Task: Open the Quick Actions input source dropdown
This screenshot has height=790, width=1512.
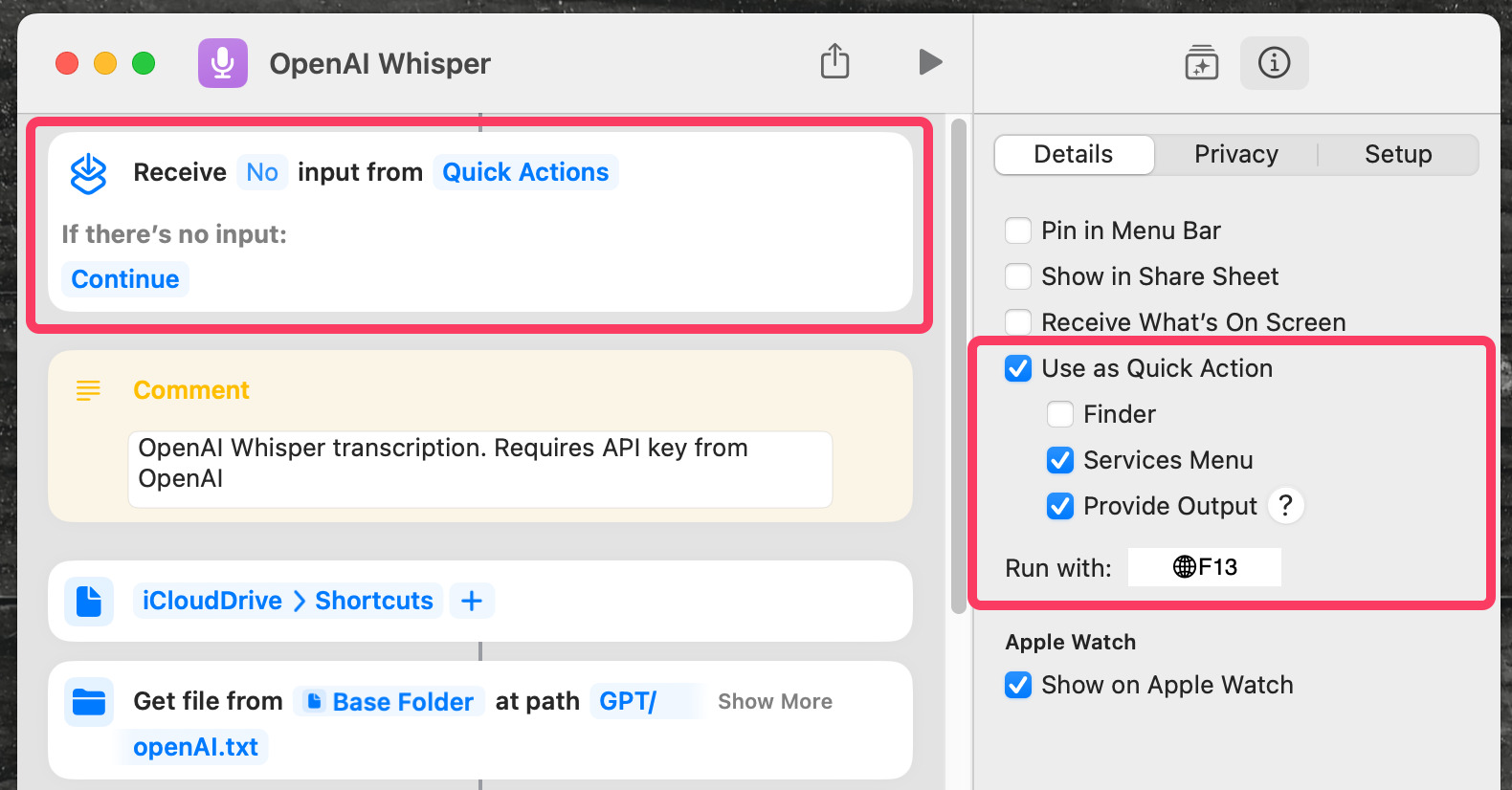Action: click(x=525, y=172)
